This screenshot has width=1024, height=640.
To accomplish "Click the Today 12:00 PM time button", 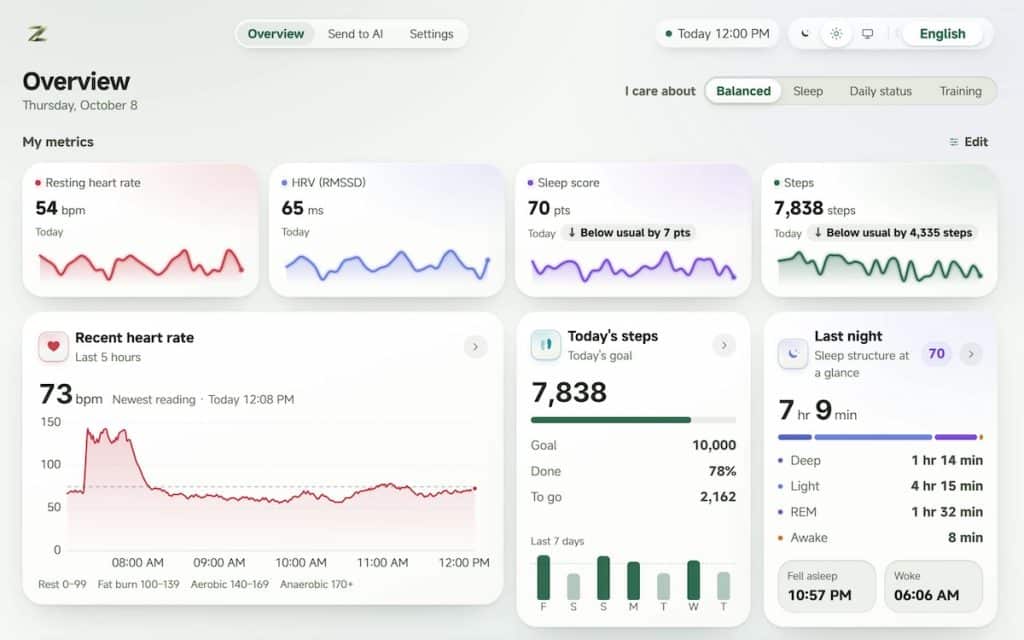I will [x=717, y=34].
